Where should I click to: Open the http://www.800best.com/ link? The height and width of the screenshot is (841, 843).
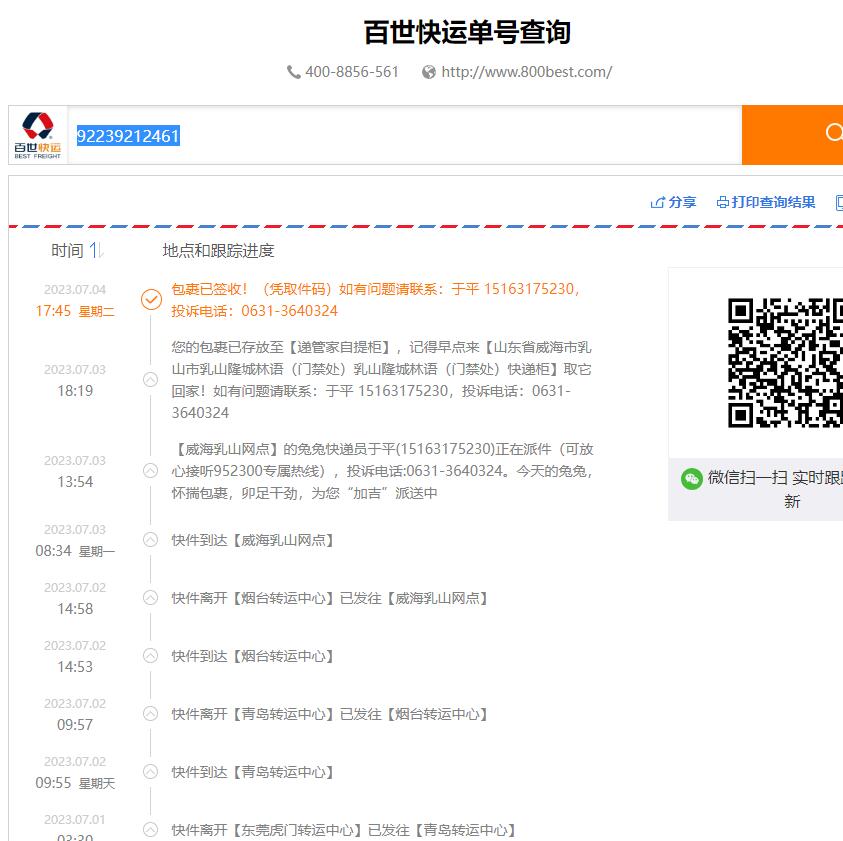[x=526, y=72]
